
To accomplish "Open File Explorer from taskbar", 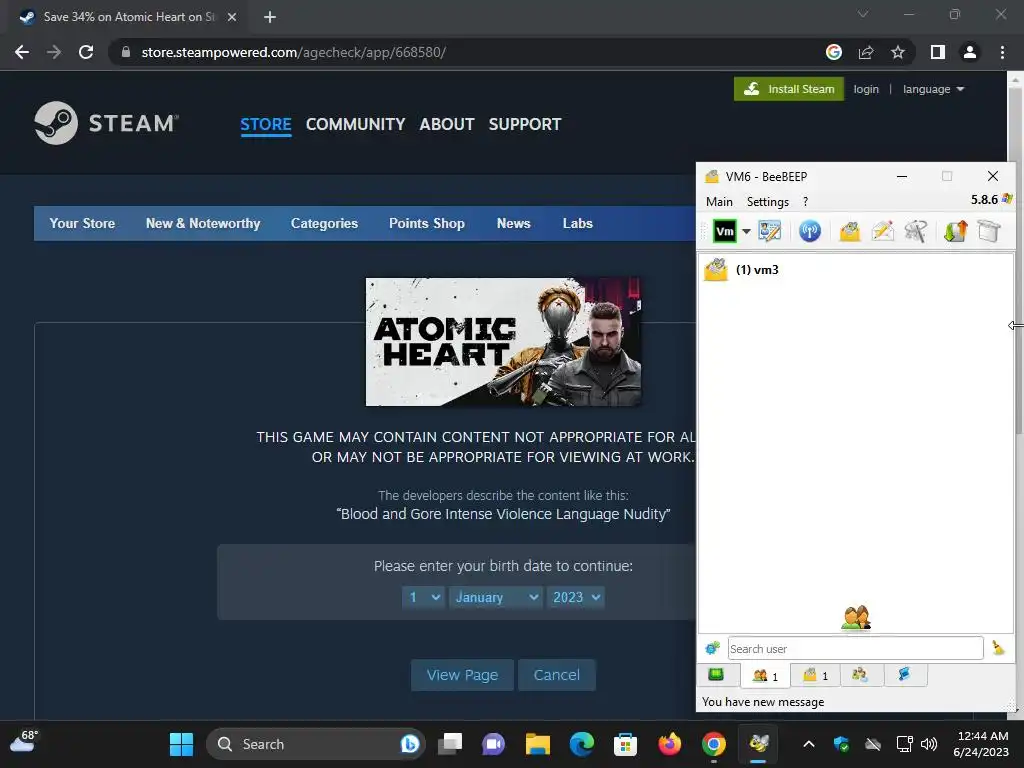I will click(537, 744).
